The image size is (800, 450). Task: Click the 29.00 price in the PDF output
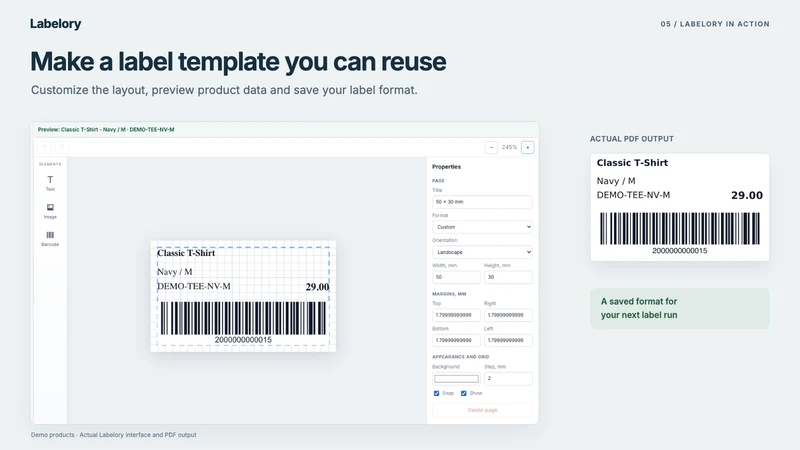pyautogui.click(x=747, y=195)
